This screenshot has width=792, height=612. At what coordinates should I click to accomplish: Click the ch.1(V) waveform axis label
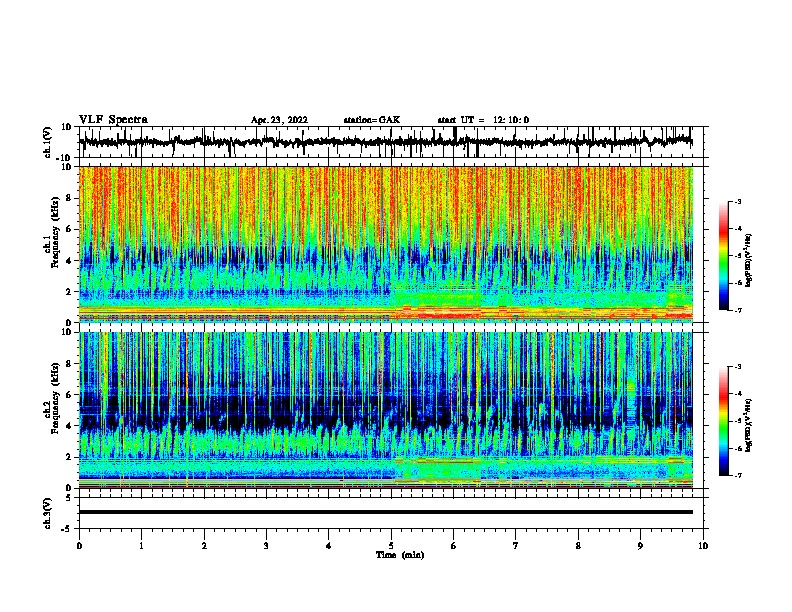48,142
